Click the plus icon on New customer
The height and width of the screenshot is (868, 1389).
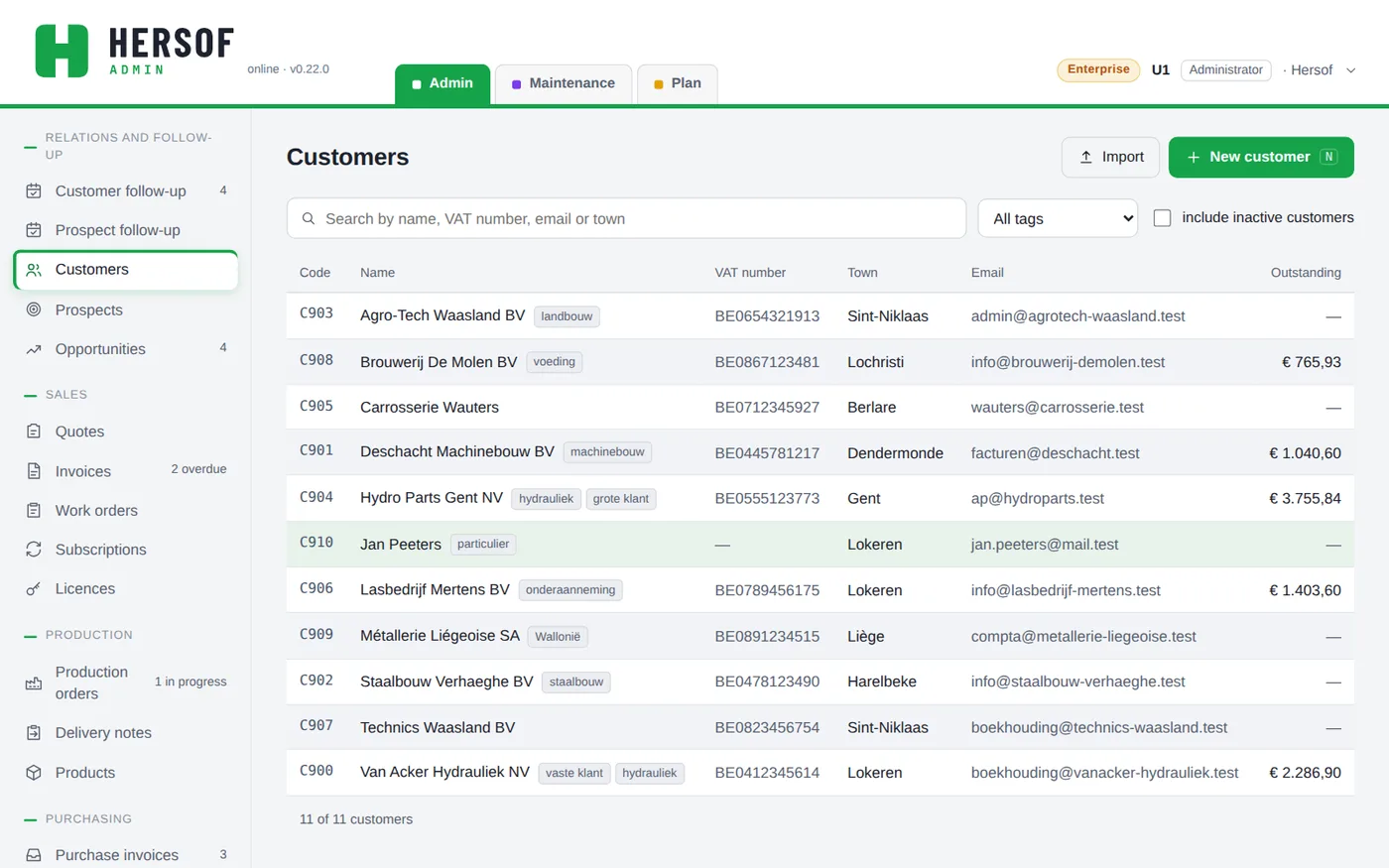[1194, 157]
